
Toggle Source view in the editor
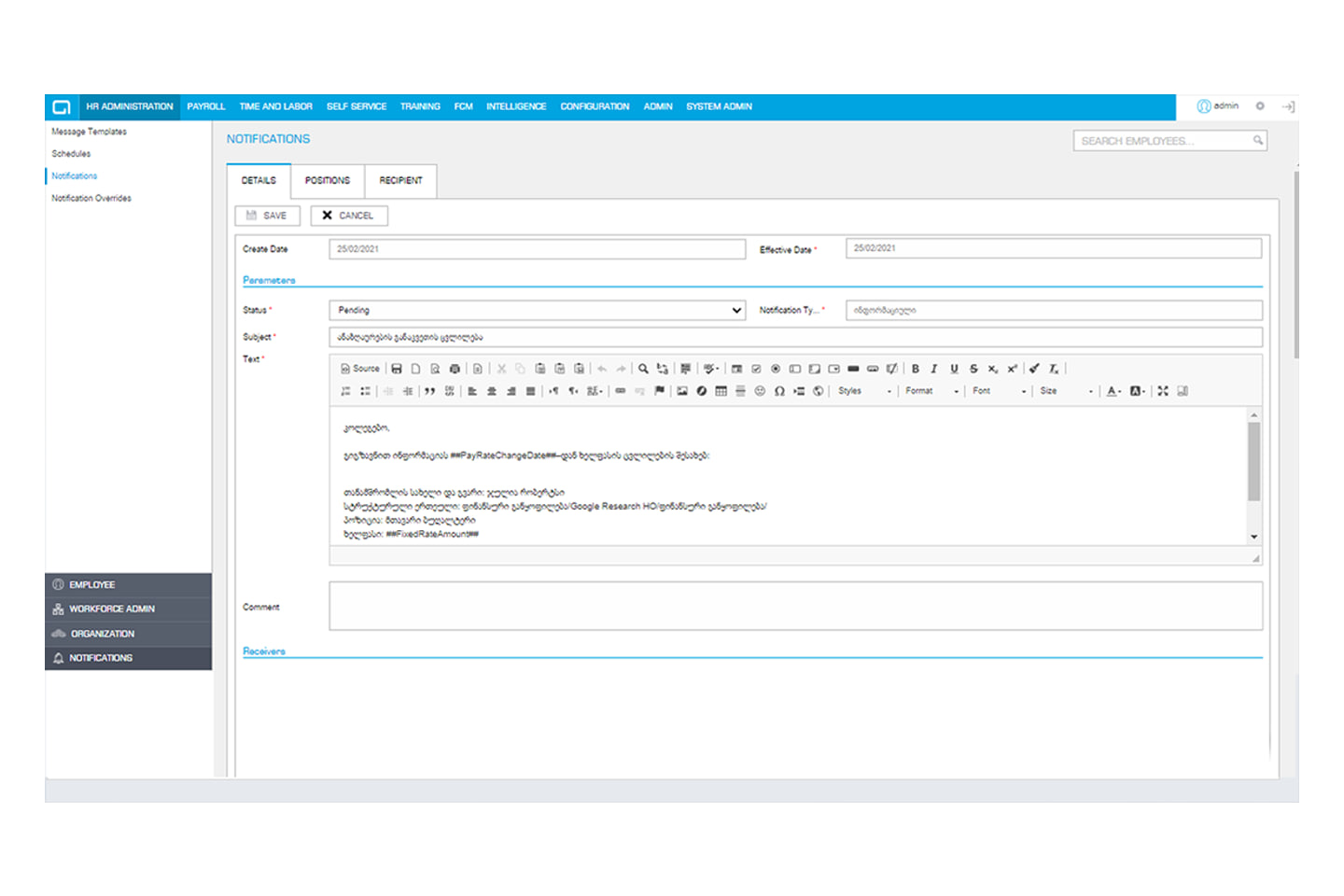[x=360, y=369]
